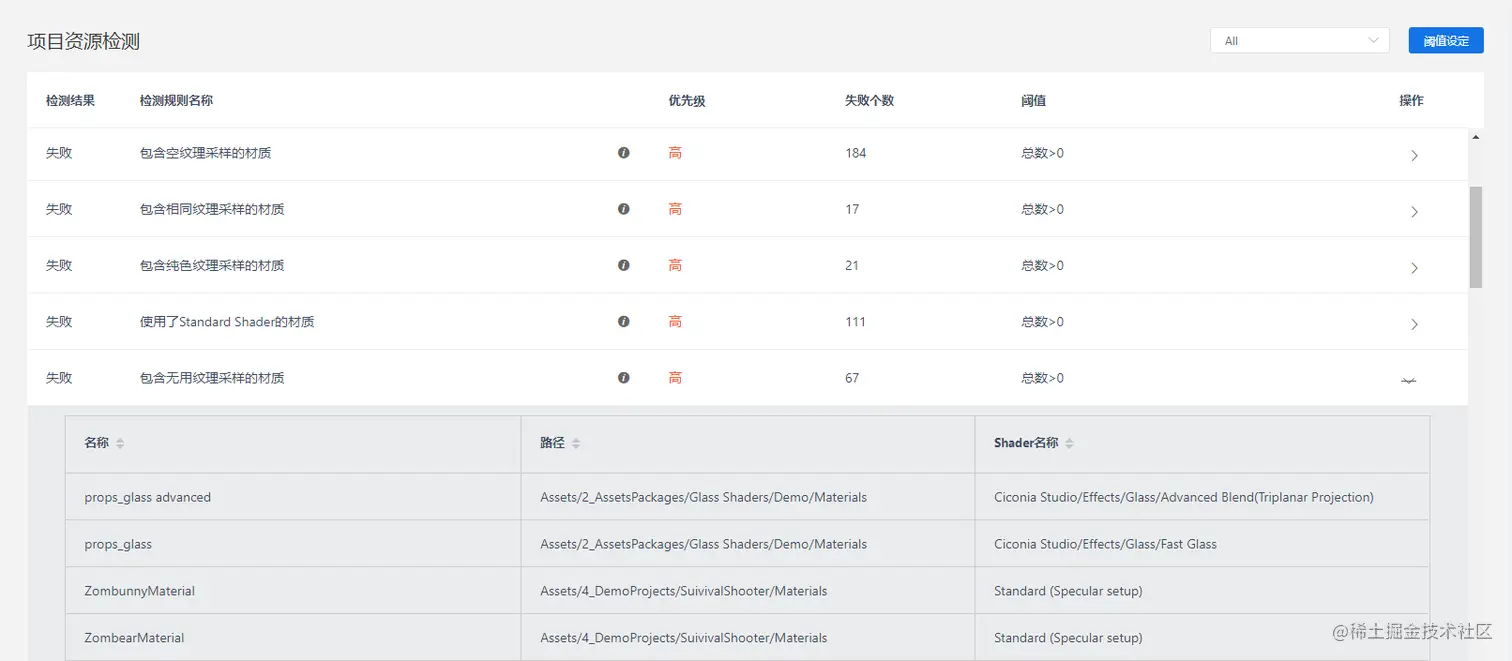Screen dimensions: 1512x661
Task: Click Ciconia Studio Fast Glass shader cell
Action: [x=1202, y=544]
